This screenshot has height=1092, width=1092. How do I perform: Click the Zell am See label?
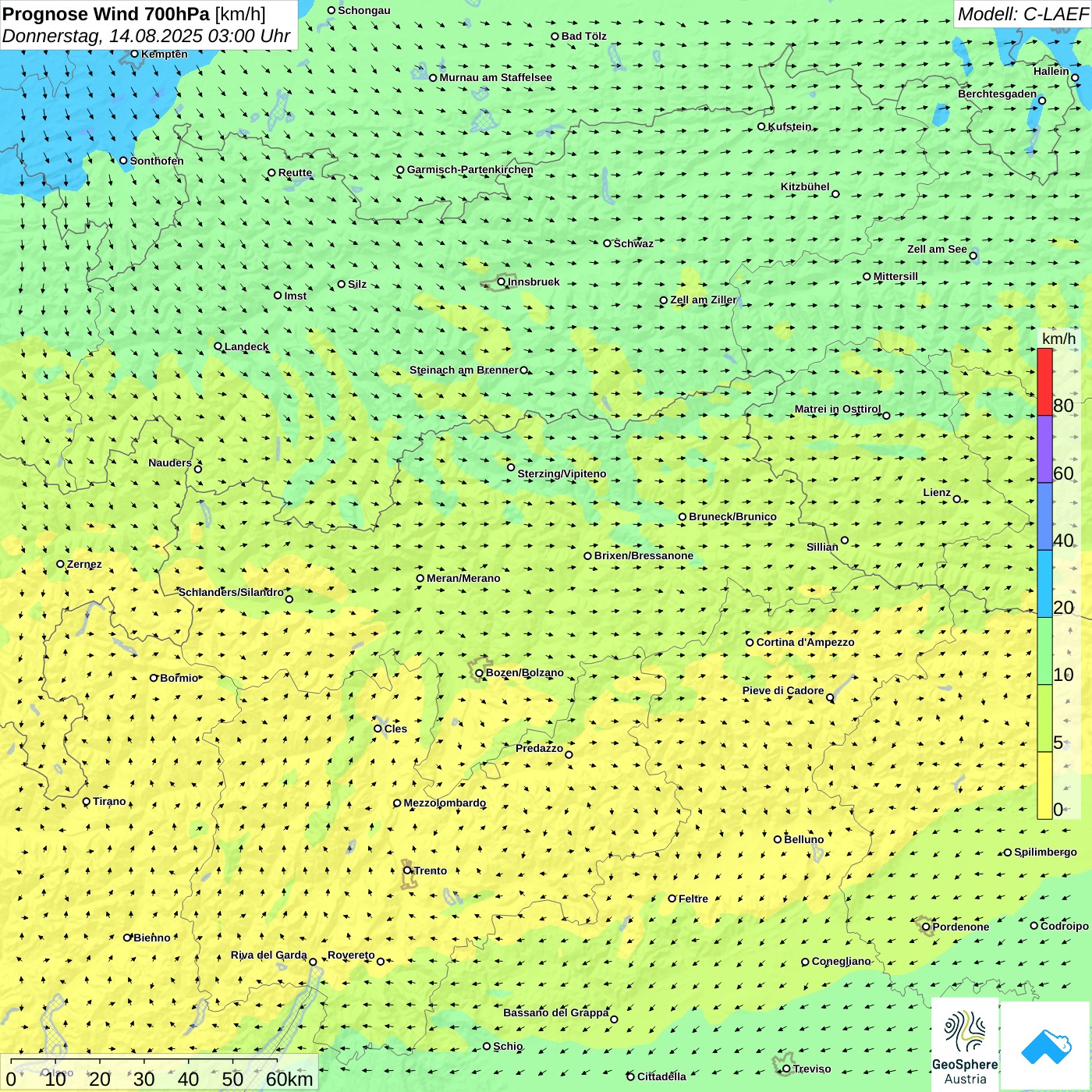coord(937,249)
